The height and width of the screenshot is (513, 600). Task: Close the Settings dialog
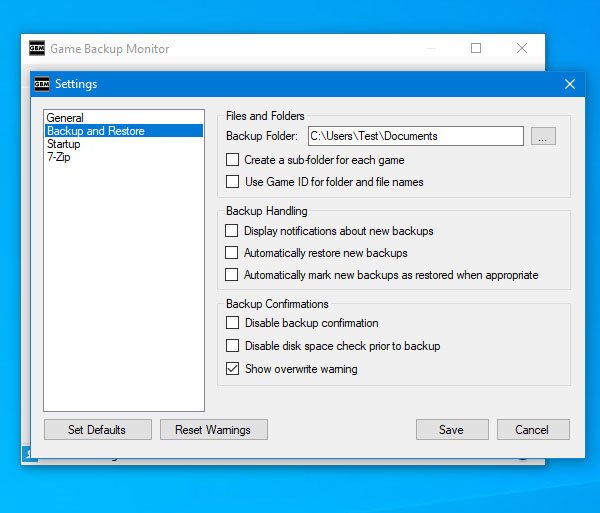coord(570,84)
